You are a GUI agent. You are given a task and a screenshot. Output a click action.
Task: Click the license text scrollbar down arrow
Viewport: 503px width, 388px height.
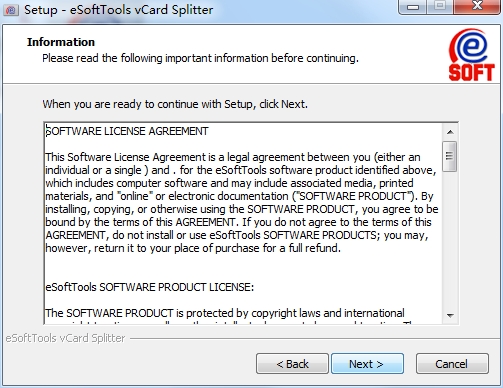[x=450, y=315]
